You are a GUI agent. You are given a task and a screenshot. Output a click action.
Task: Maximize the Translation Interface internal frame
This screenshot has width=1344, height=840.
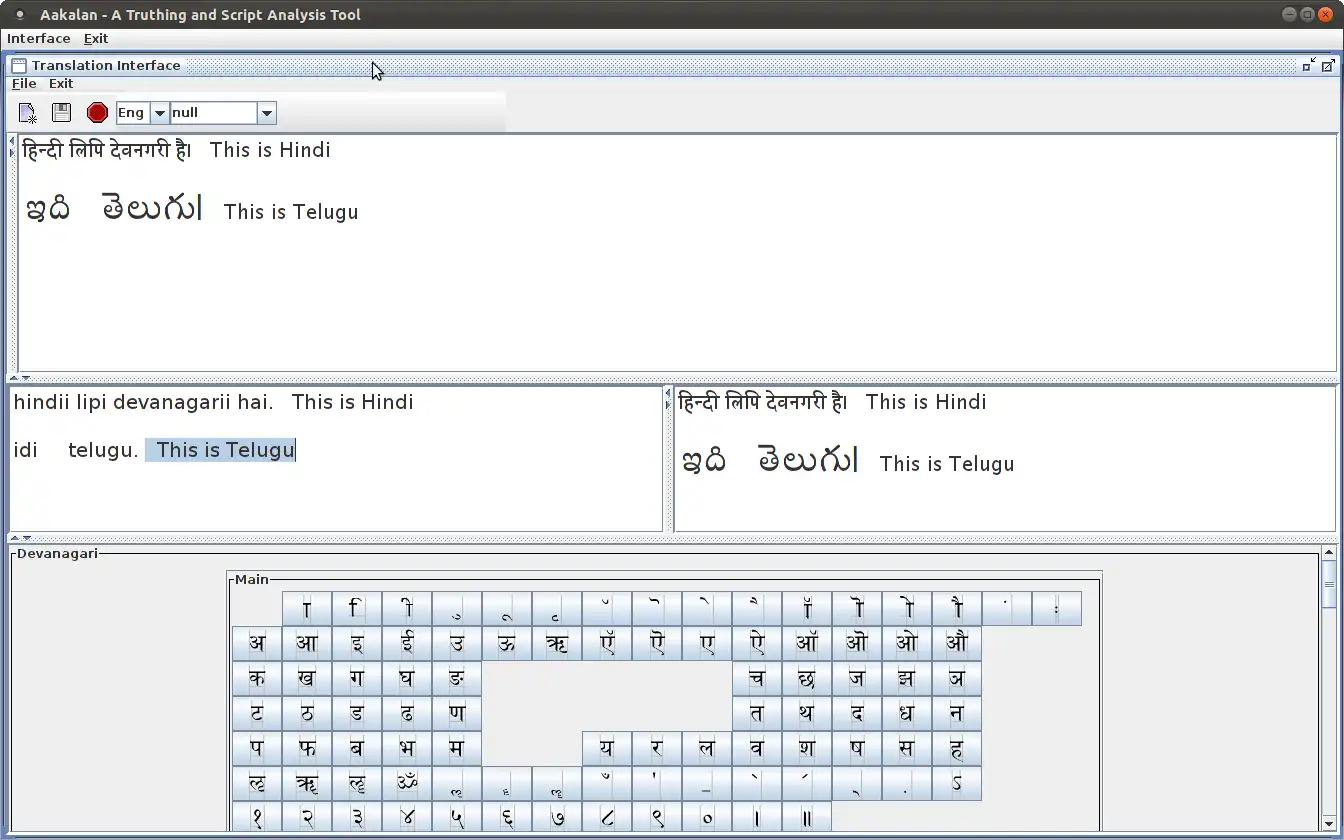[x=1328, y=65]
